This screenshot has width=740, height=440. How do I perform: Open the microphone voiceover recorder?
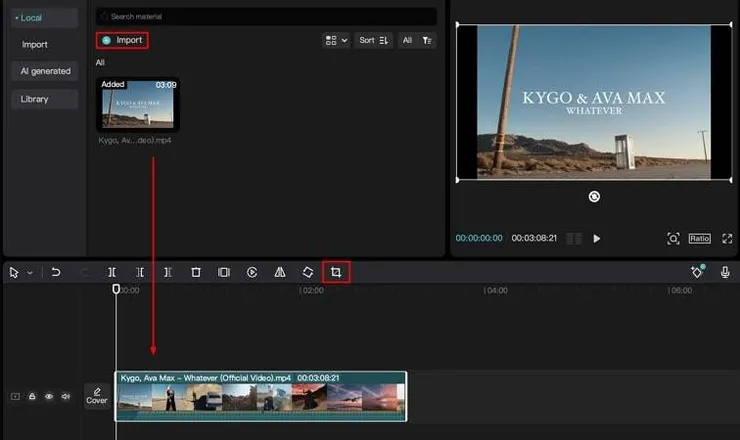tap(725, 272)
